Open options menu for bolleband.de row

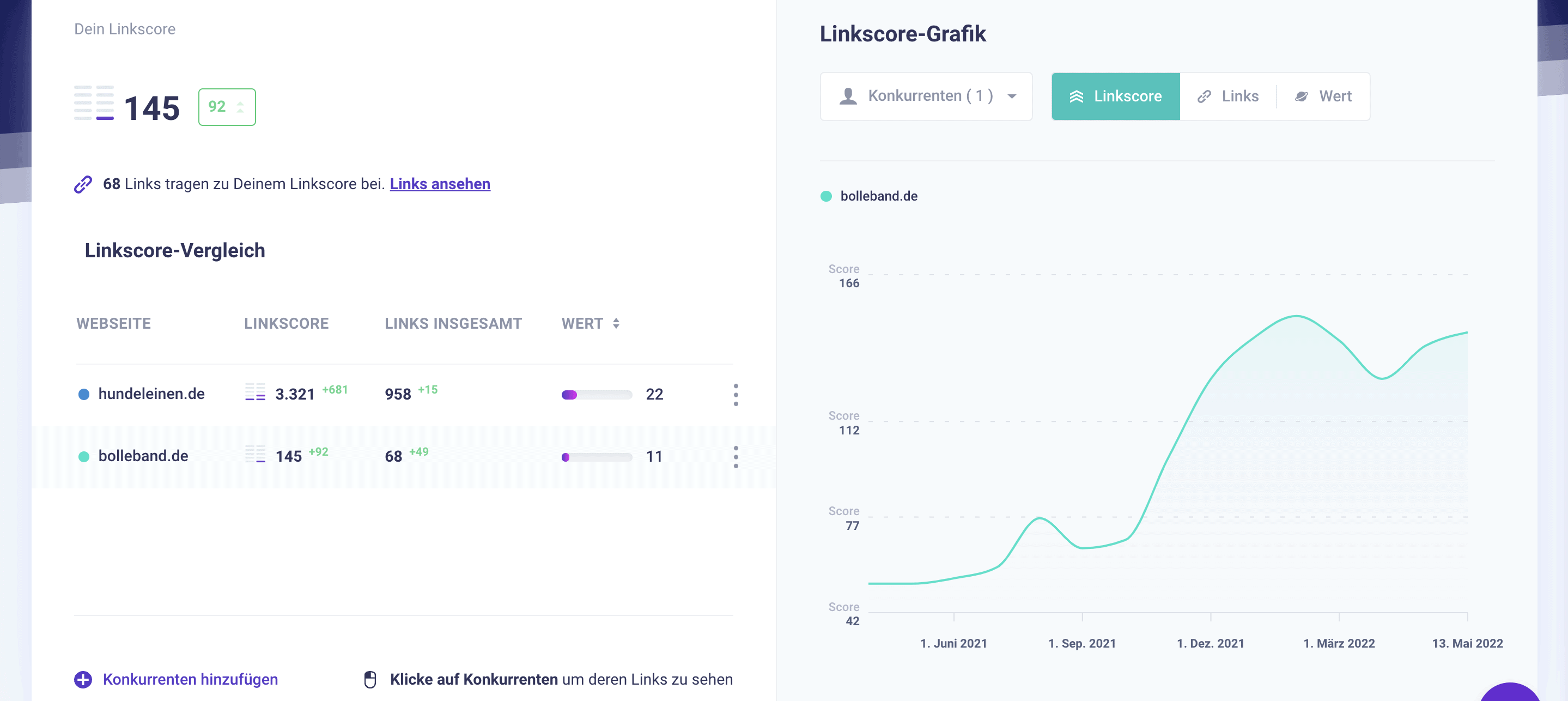(736, 457)
